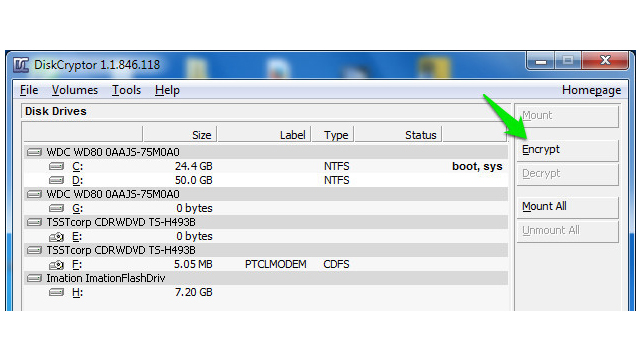Click NTFS type in the D: row
640x360 pixels.
click(337, 180)
